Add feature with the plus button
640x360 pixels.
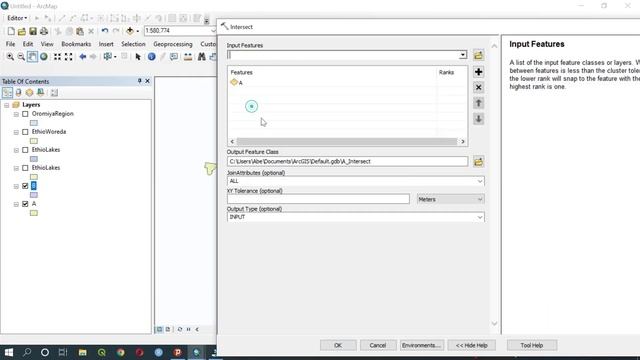(x=478, y=72)
